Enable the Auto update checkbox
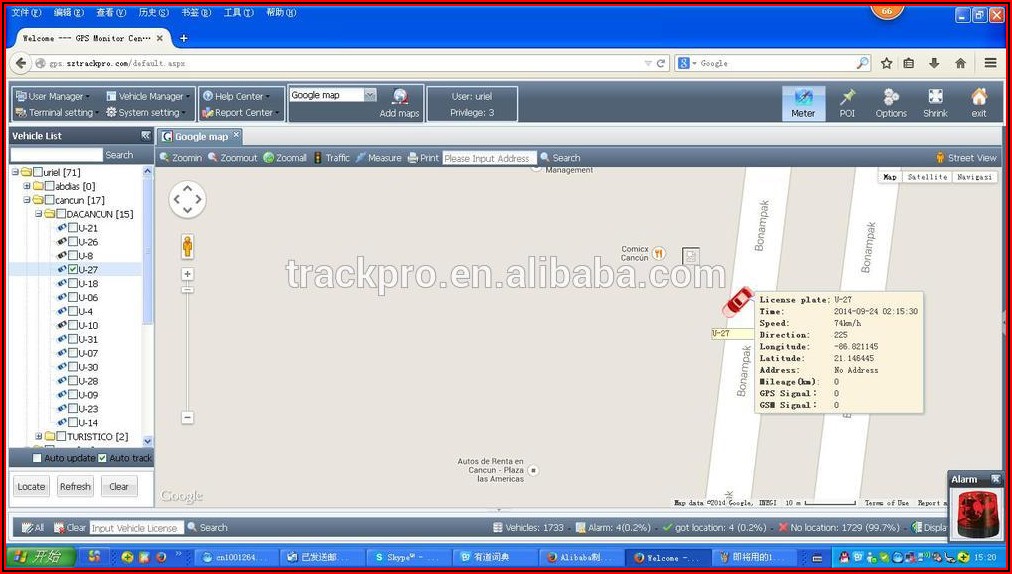 point(37,458)
